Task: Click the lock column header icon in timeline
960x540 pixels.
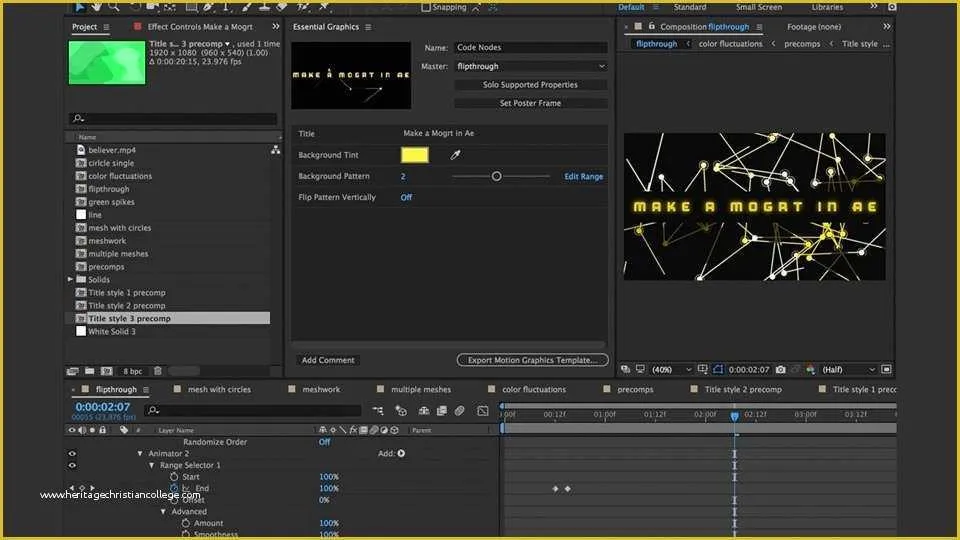Action: [x=103, y=430]
